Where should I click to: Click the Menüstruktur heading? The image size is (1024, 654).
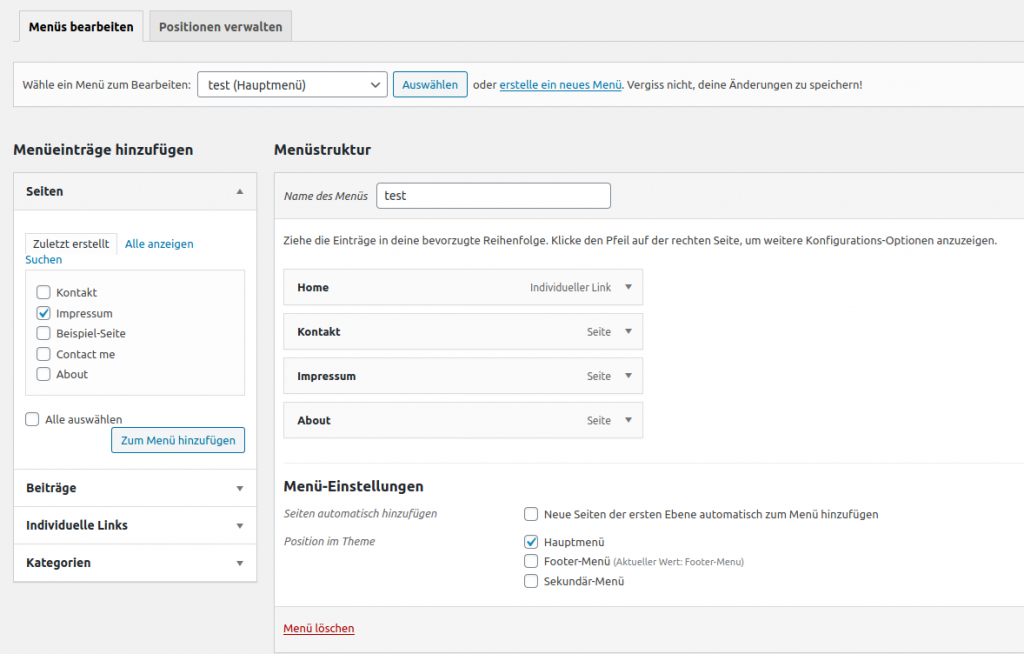click(x=323, y=150)
